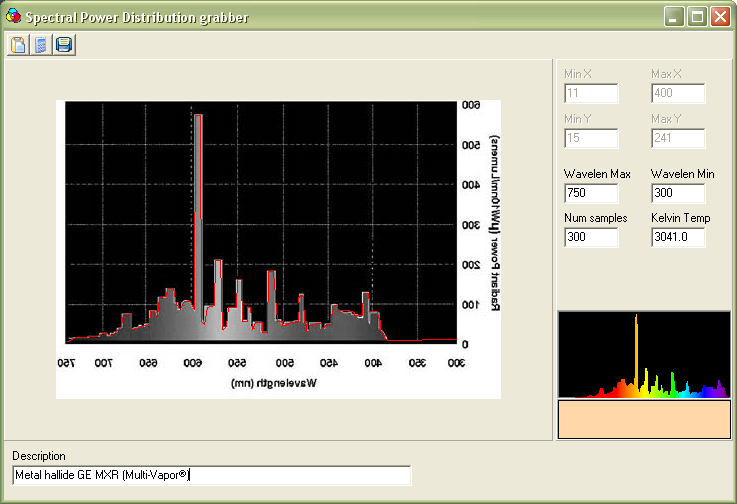The height and width of the screenshot is (504, 737).
Task: Click the Max Y field showing 241
Action: coord(678,138)
